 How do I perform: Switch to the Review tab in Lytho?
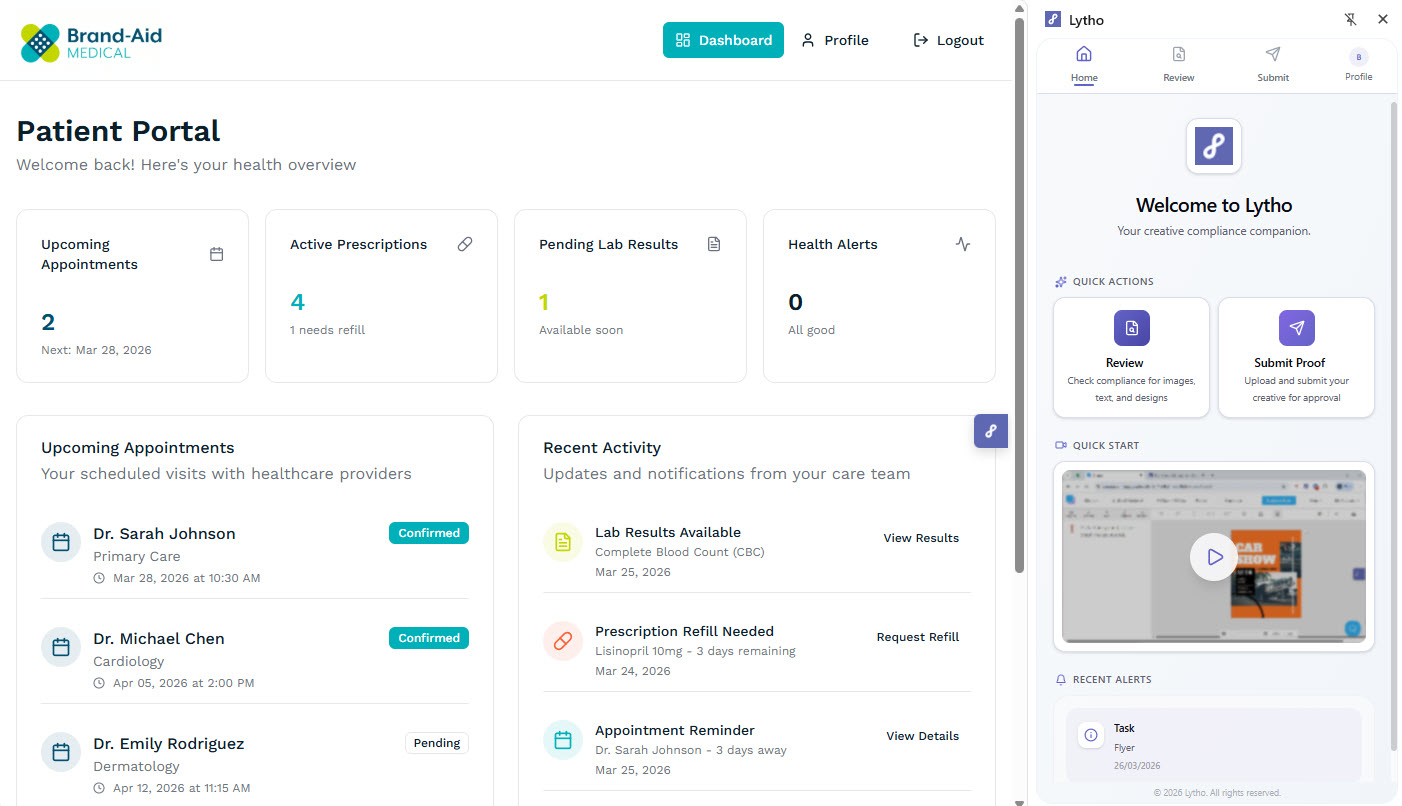tap(1179, 64)
